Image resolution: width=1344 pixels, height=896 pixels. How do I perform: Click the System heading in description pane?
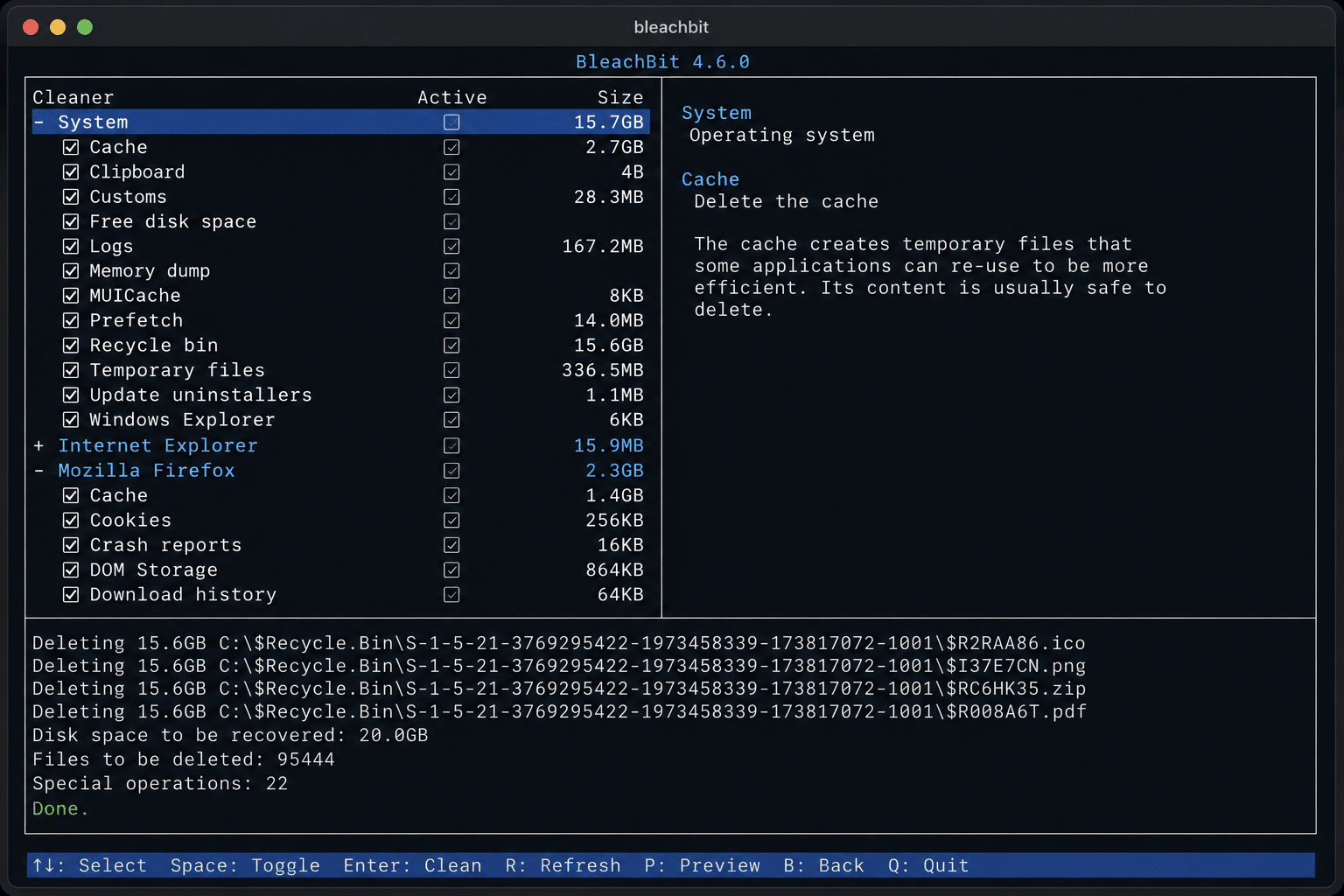717,113
